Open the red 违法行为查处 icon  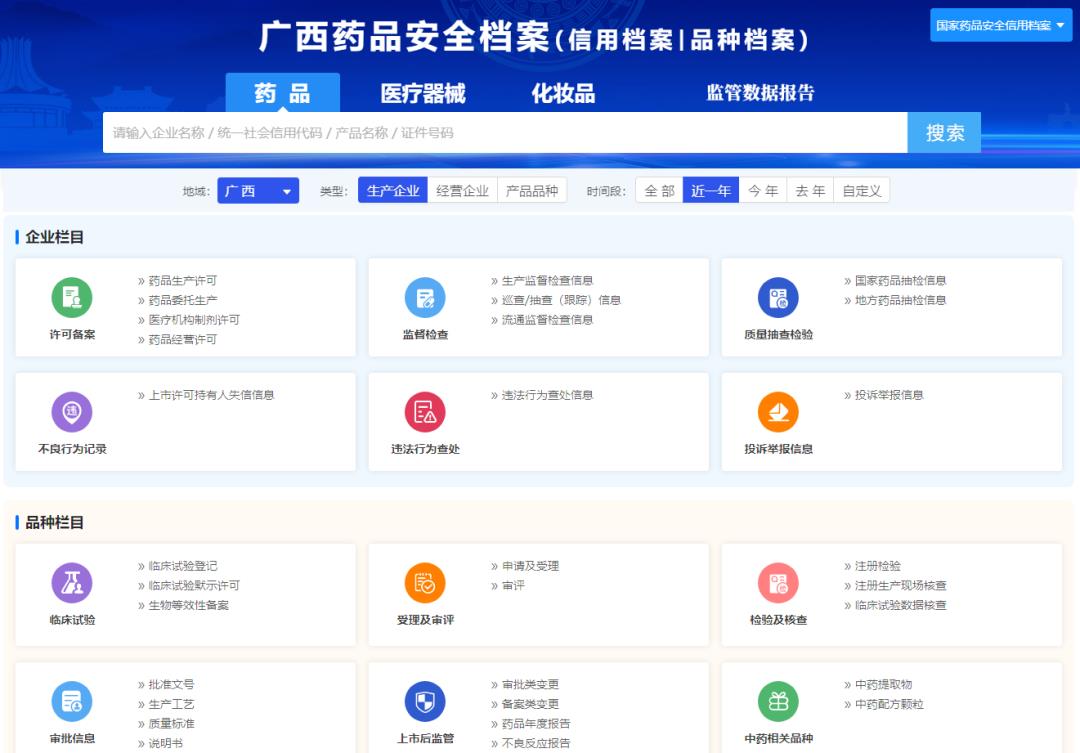tap(425, 412)
